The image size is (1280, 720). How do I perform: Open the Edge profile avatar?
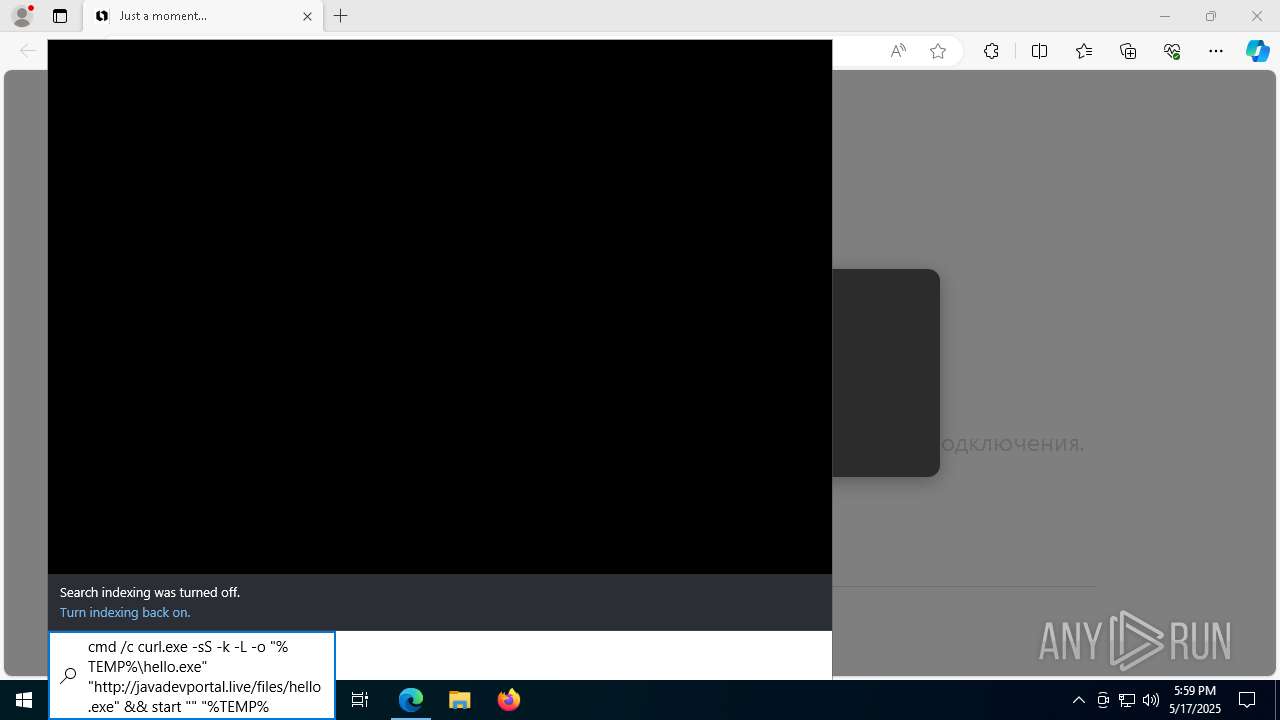pyautogui.click(x=22, y=16)
